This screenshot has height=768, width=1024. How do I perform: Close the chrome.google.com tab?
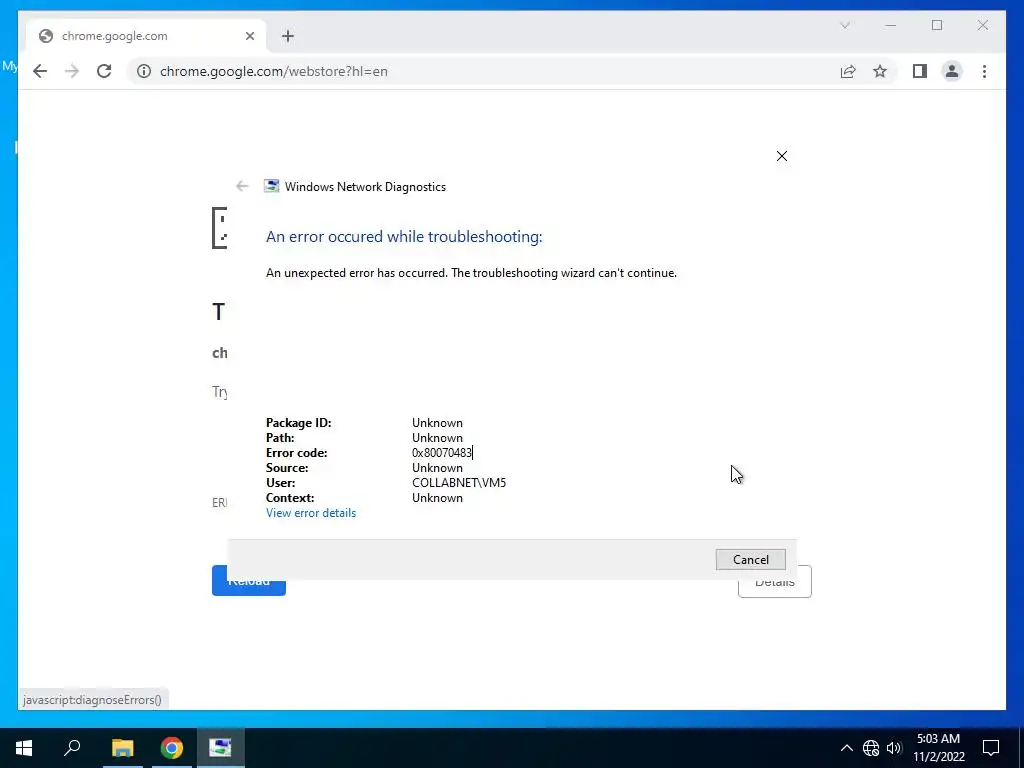pyautogui.click(x=249, y=36)
